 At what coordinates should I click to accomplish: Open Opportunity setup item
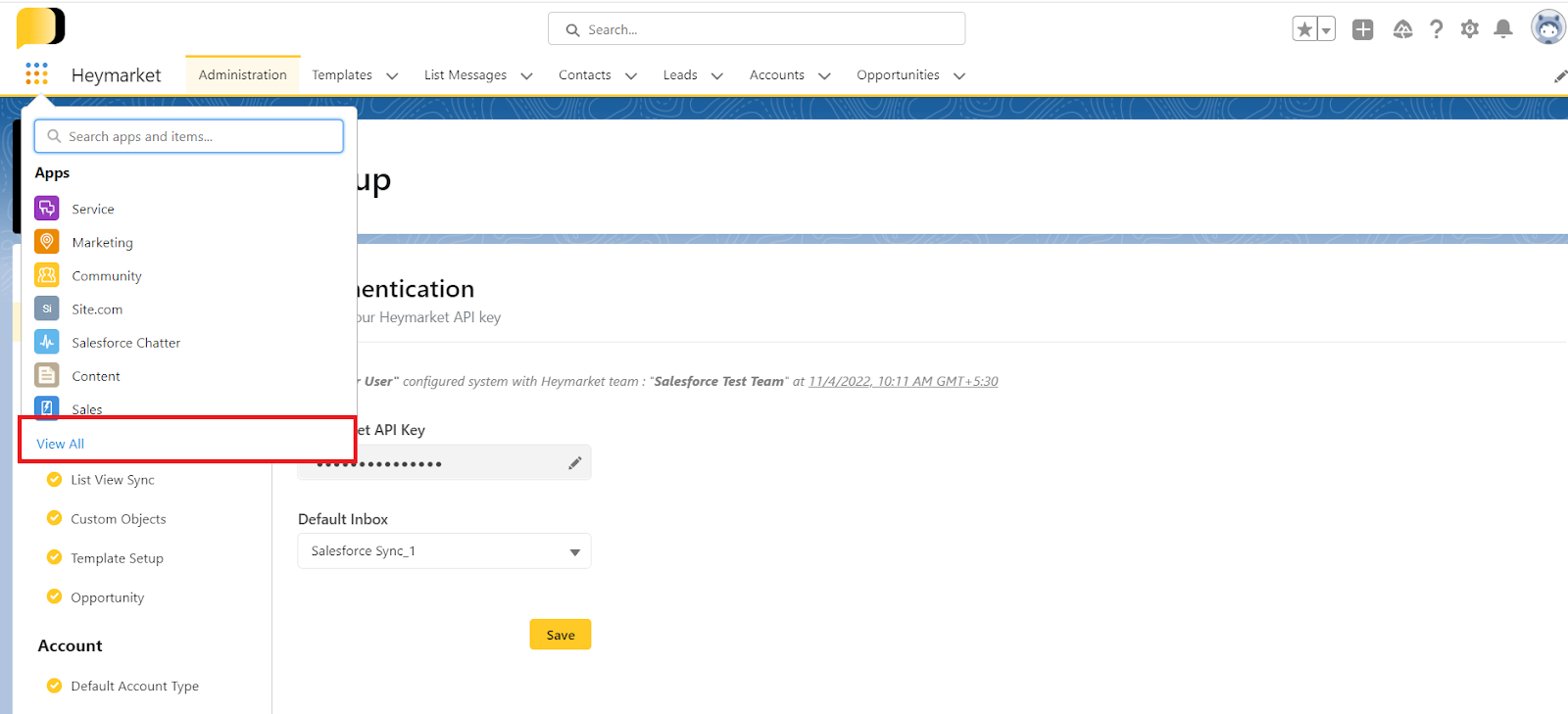click(x=108, y=597)
